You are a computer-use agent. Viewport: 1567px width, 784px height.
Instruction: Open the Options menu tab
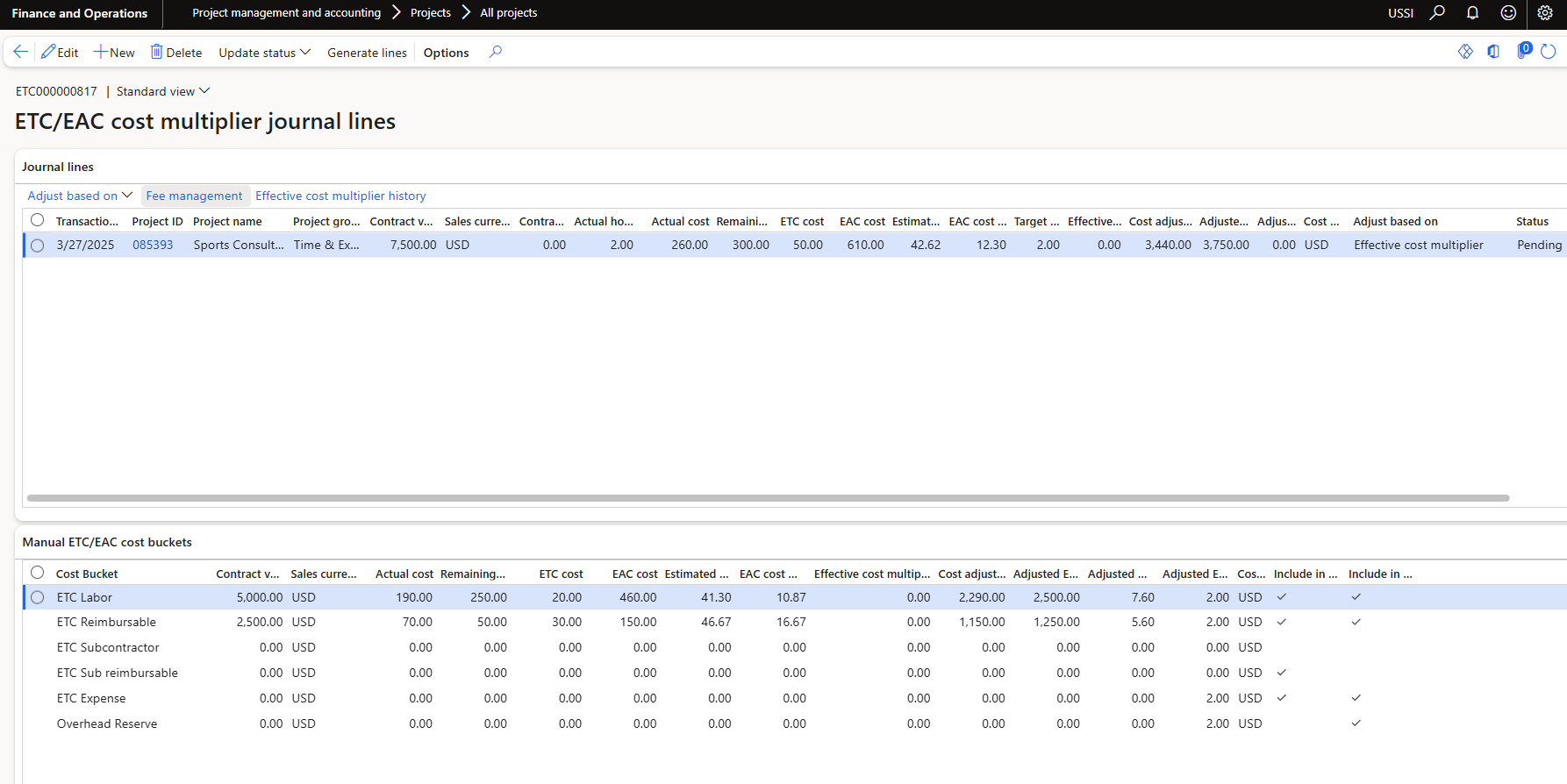(446, 53)
